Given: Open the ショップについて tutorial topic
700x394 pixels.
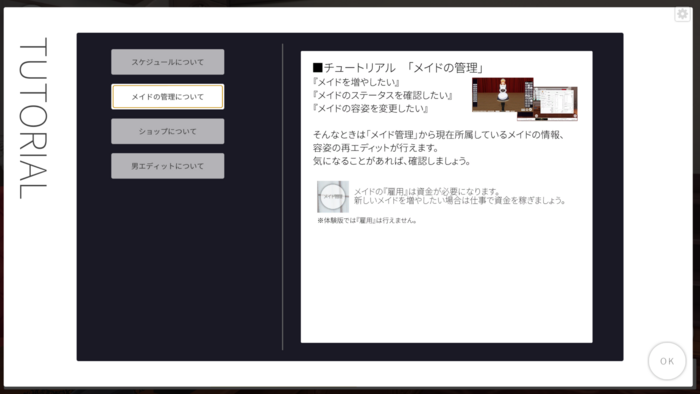Looking at the screenshot, I should (x=167, y=131).
